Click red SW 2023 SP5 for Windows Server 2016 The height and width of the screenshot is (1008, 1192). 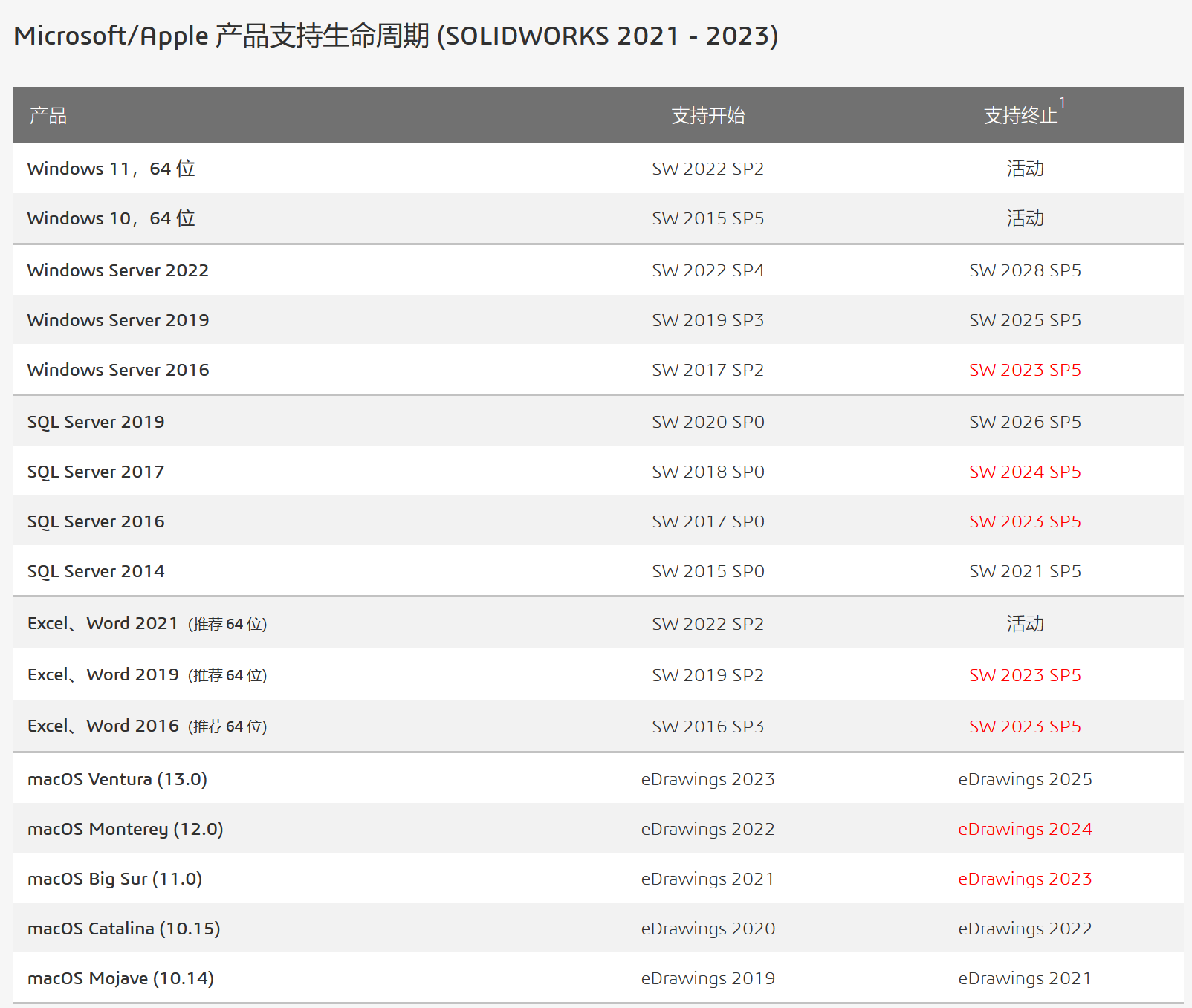point(1024,370)
